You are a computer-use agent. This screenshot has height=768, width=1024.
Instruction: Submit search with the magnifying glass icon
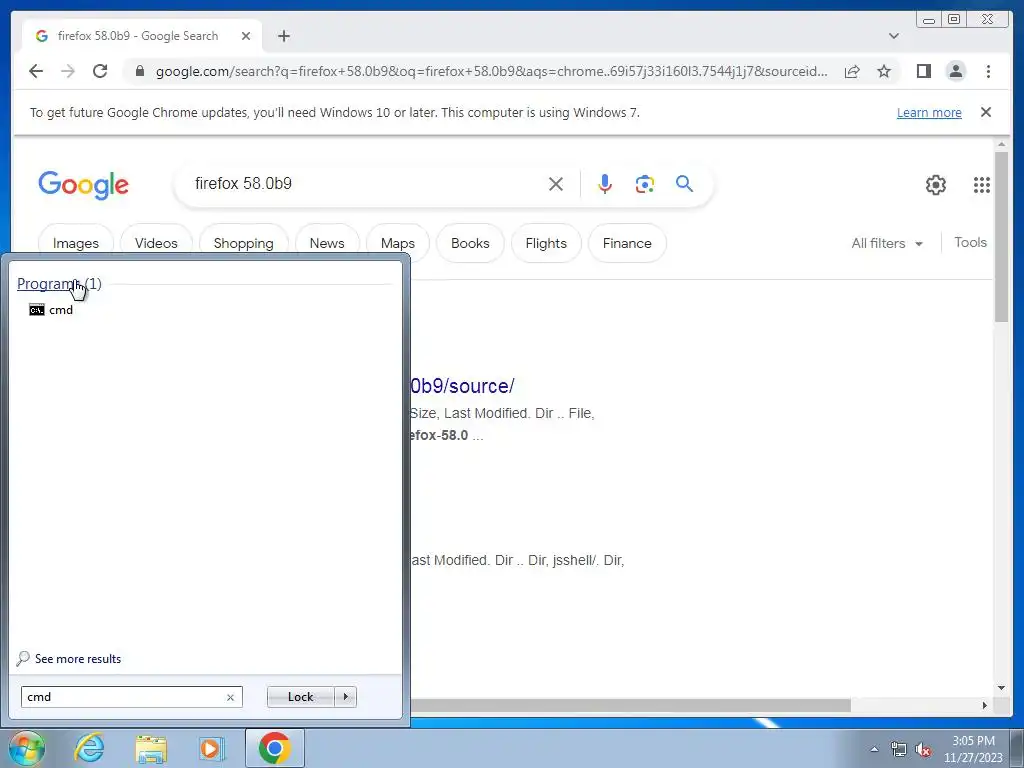pyautogui.click(x=684, y=184)
